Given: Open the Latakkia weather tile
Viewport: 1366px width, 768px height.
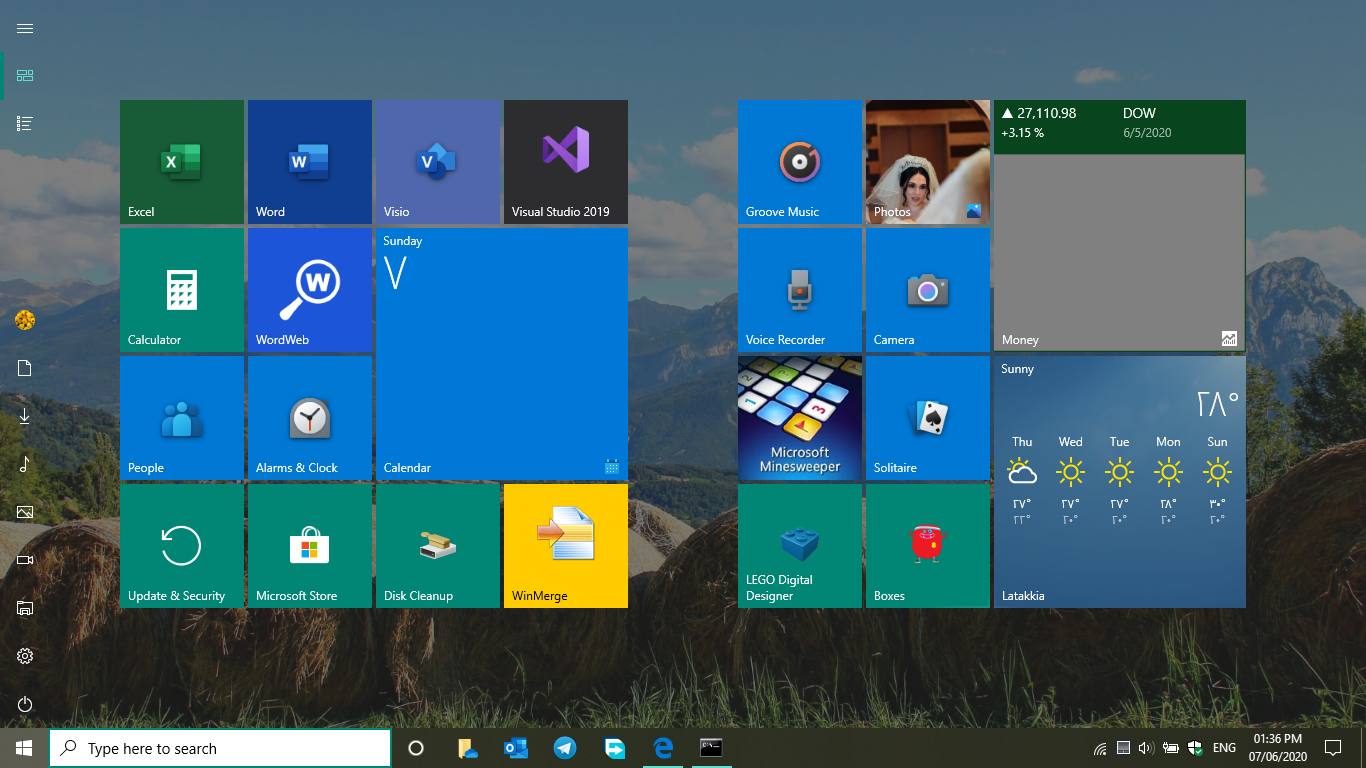Looking at the screenshot, I should [x=1120, y=482].
